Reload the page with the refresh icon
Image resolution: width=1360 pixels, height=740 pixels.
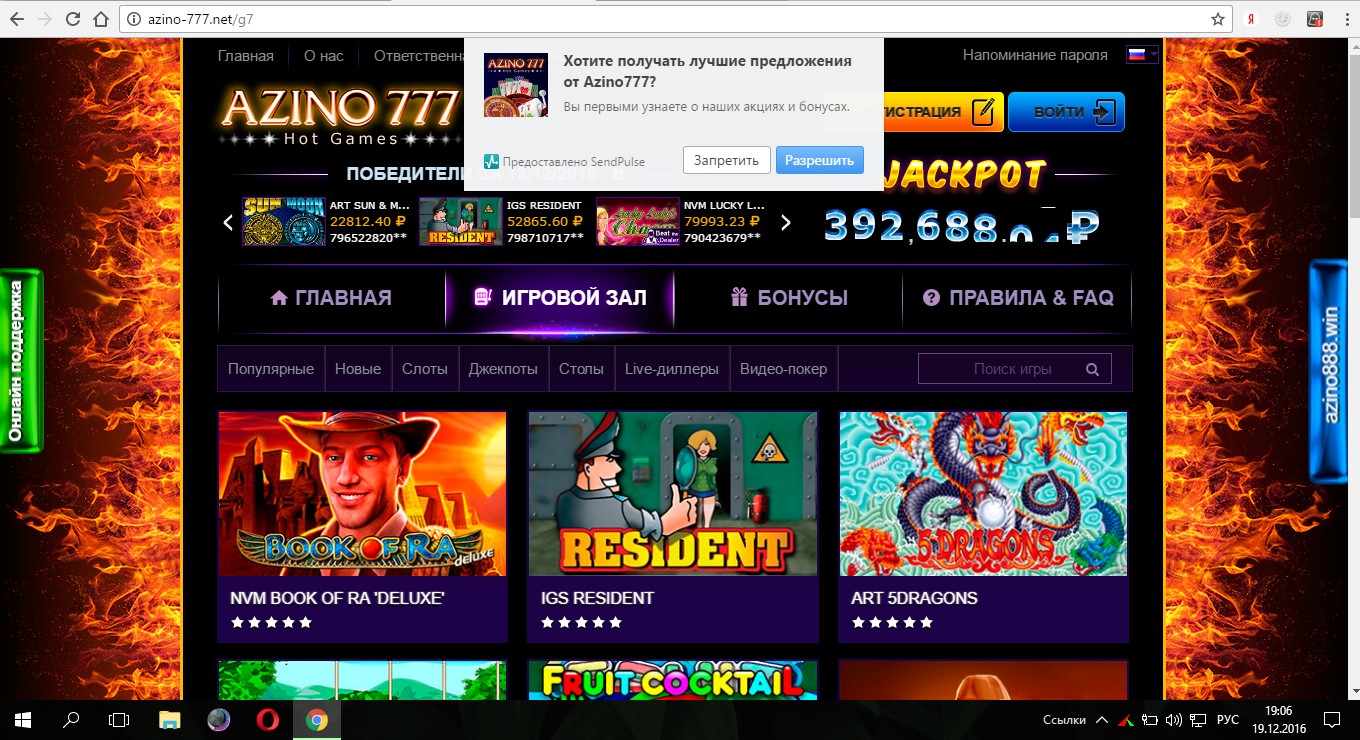click(x=72, y=19)
